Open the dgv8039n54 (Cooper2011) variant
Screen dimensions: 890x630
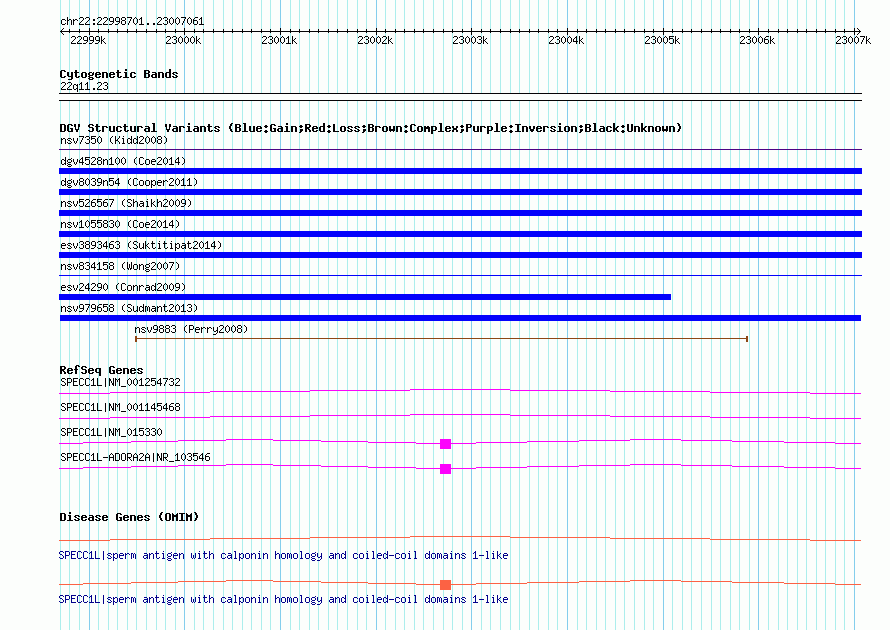point(128,182)
